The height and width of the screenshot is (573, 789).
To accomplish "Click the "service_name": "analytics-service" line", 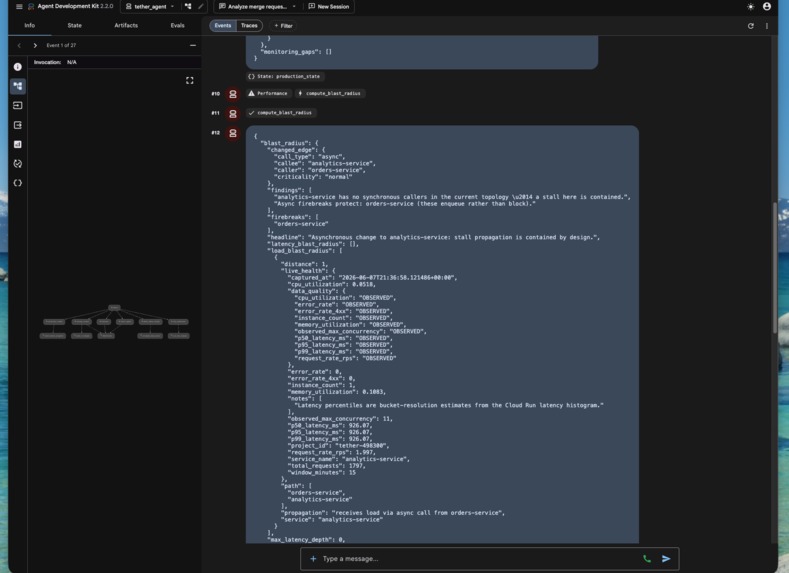I will tap(348, 459).
